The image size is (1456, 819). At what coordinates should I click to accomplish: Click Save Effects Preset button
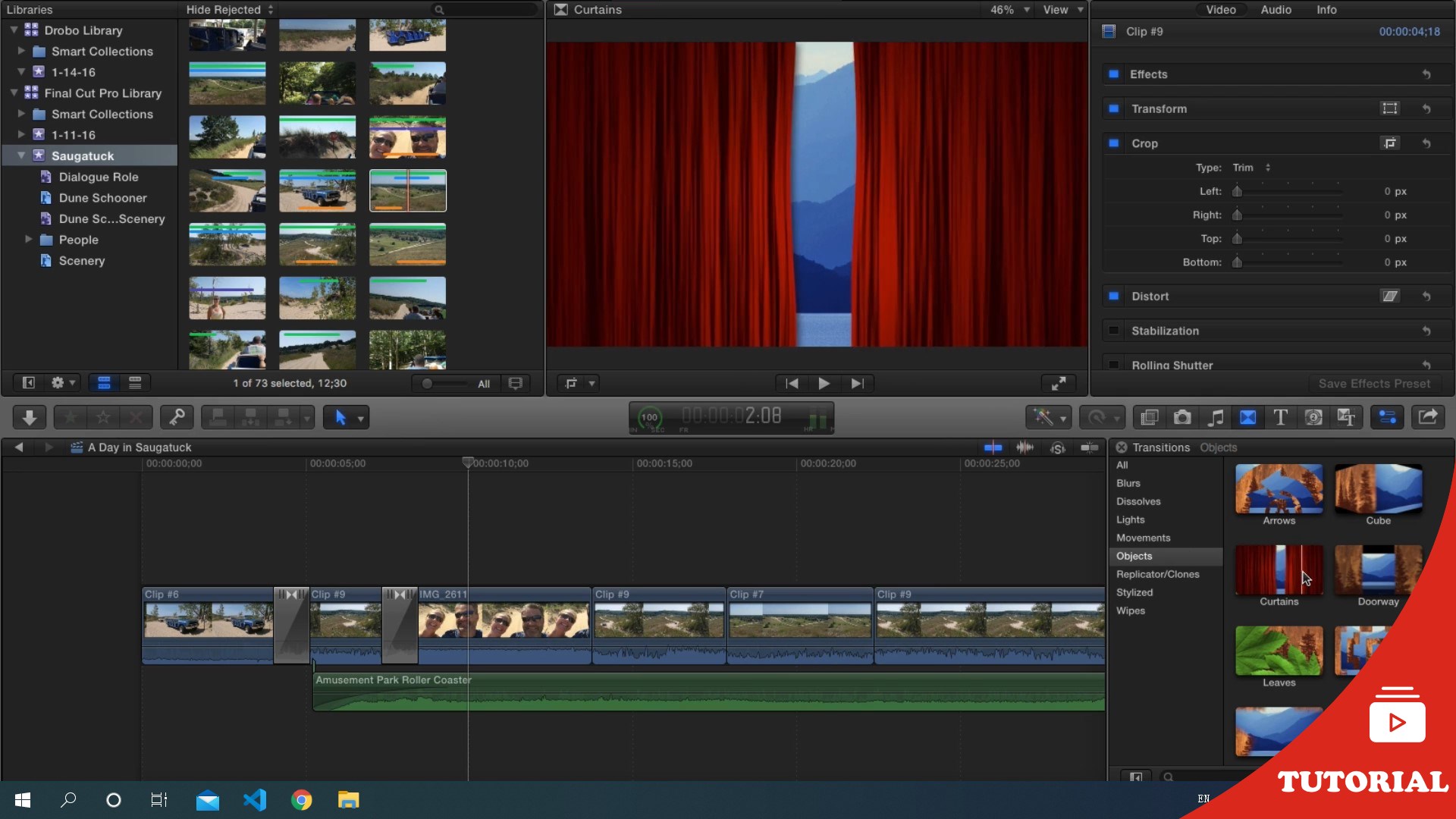(1373, 384)
